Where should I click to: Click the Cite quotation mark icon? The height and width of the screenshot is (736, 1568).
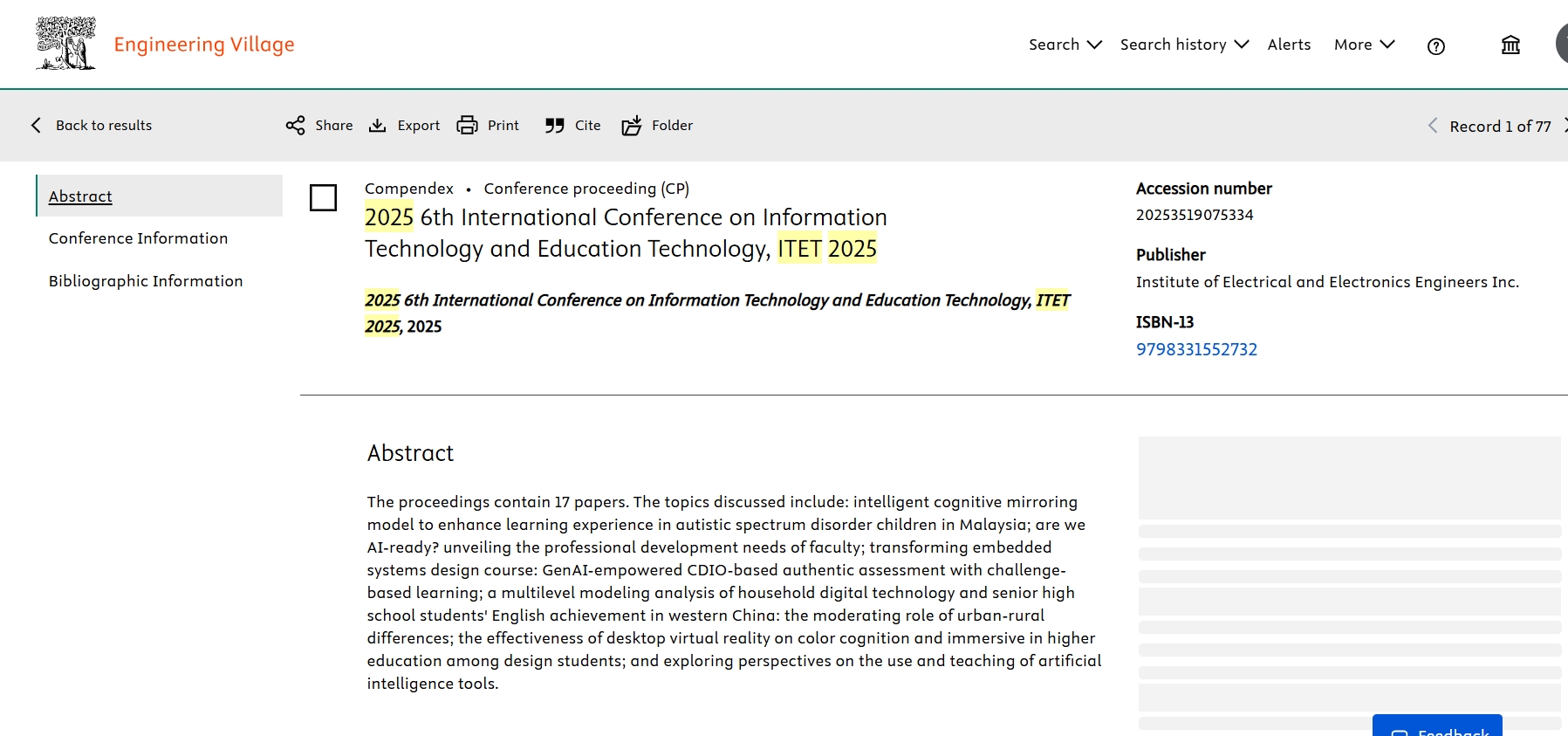pos(554,126)
